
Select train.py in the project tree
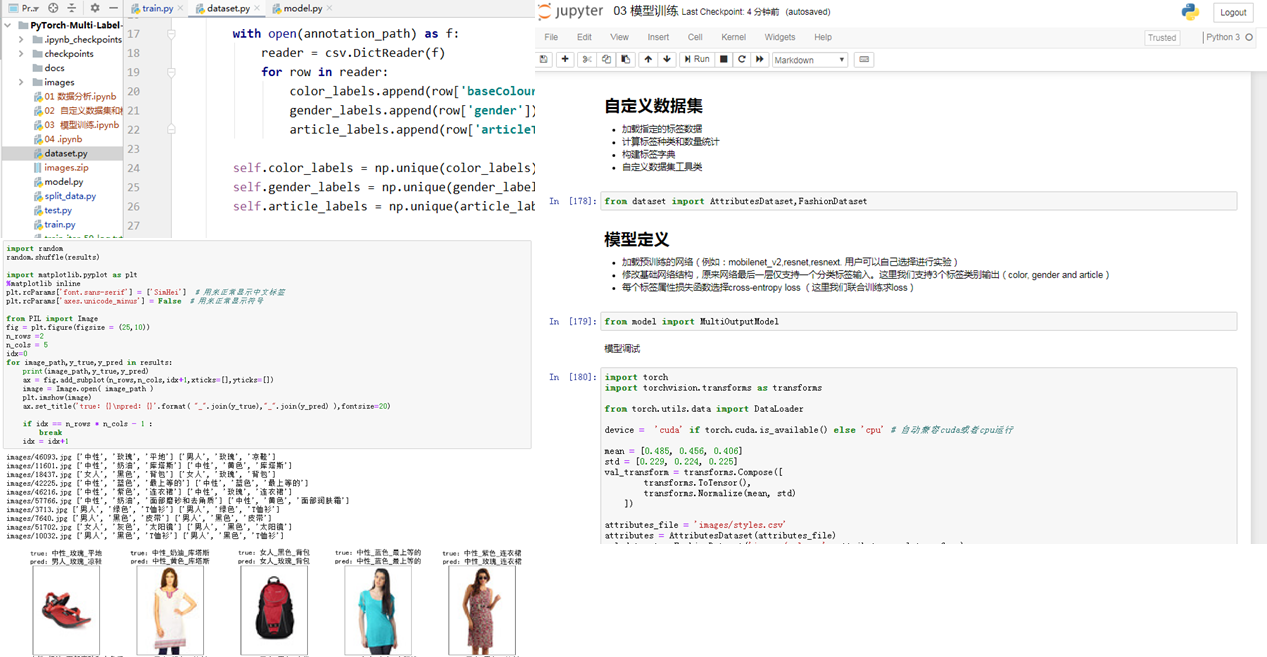[x=54, y=225]
